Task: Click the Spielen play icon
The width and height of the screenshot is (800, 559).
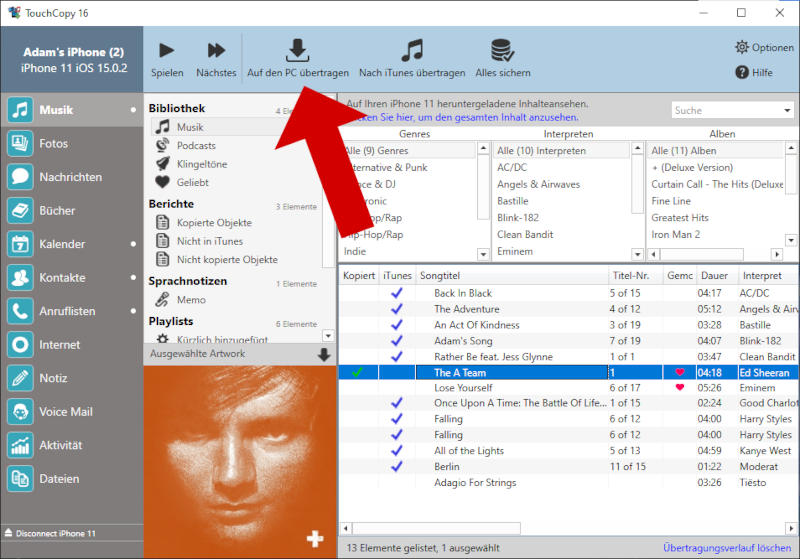Action: point(167,50)
